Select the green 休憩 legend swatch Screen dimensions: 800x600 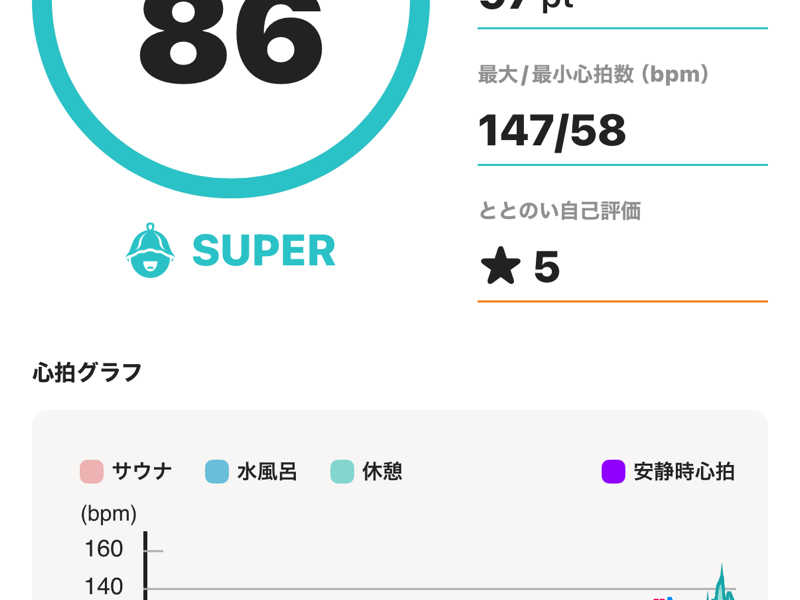tap(342, 471)
